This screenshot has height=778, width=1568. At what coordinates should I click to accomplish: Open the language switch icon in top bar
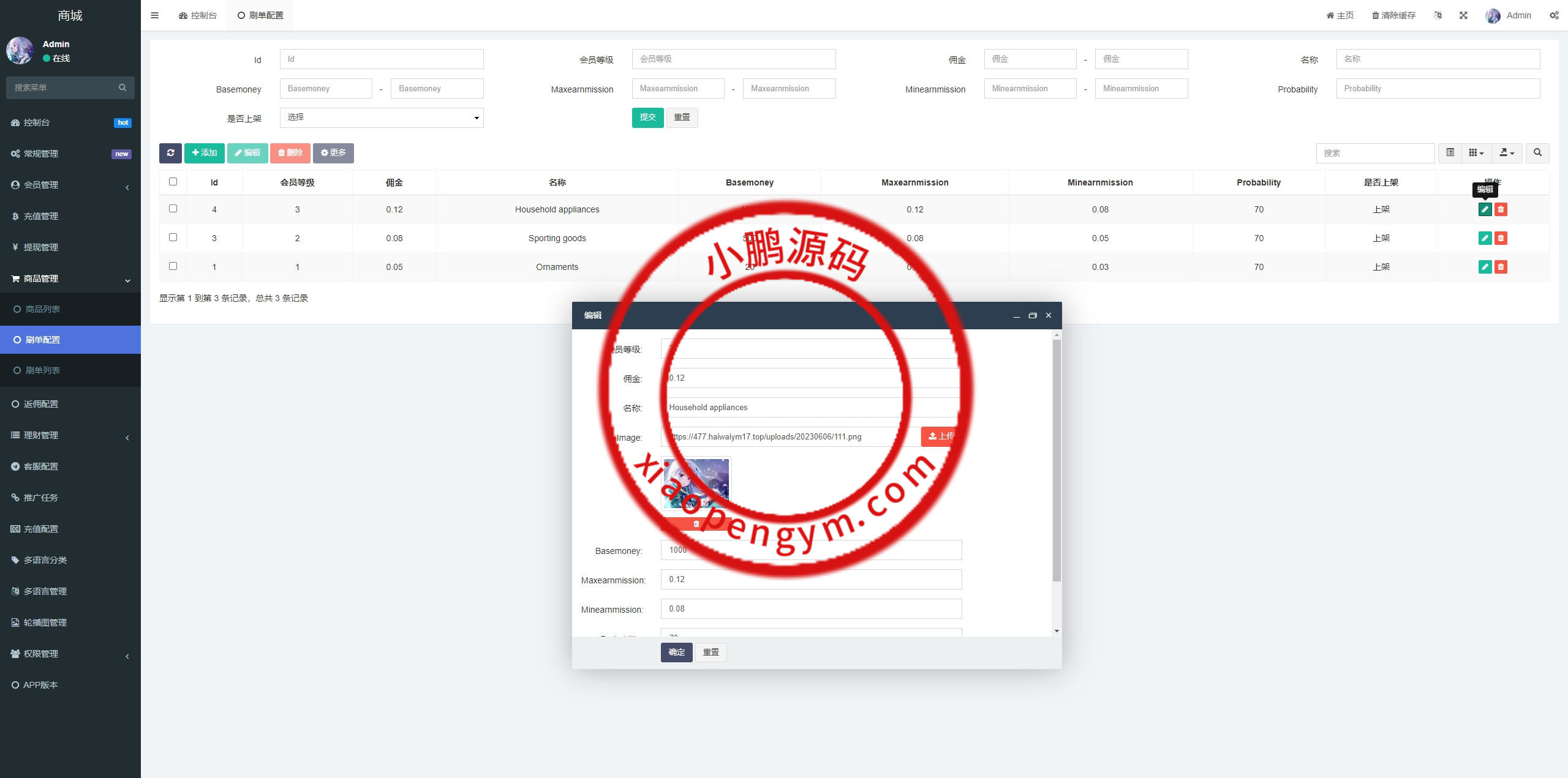coord(1438,15)
